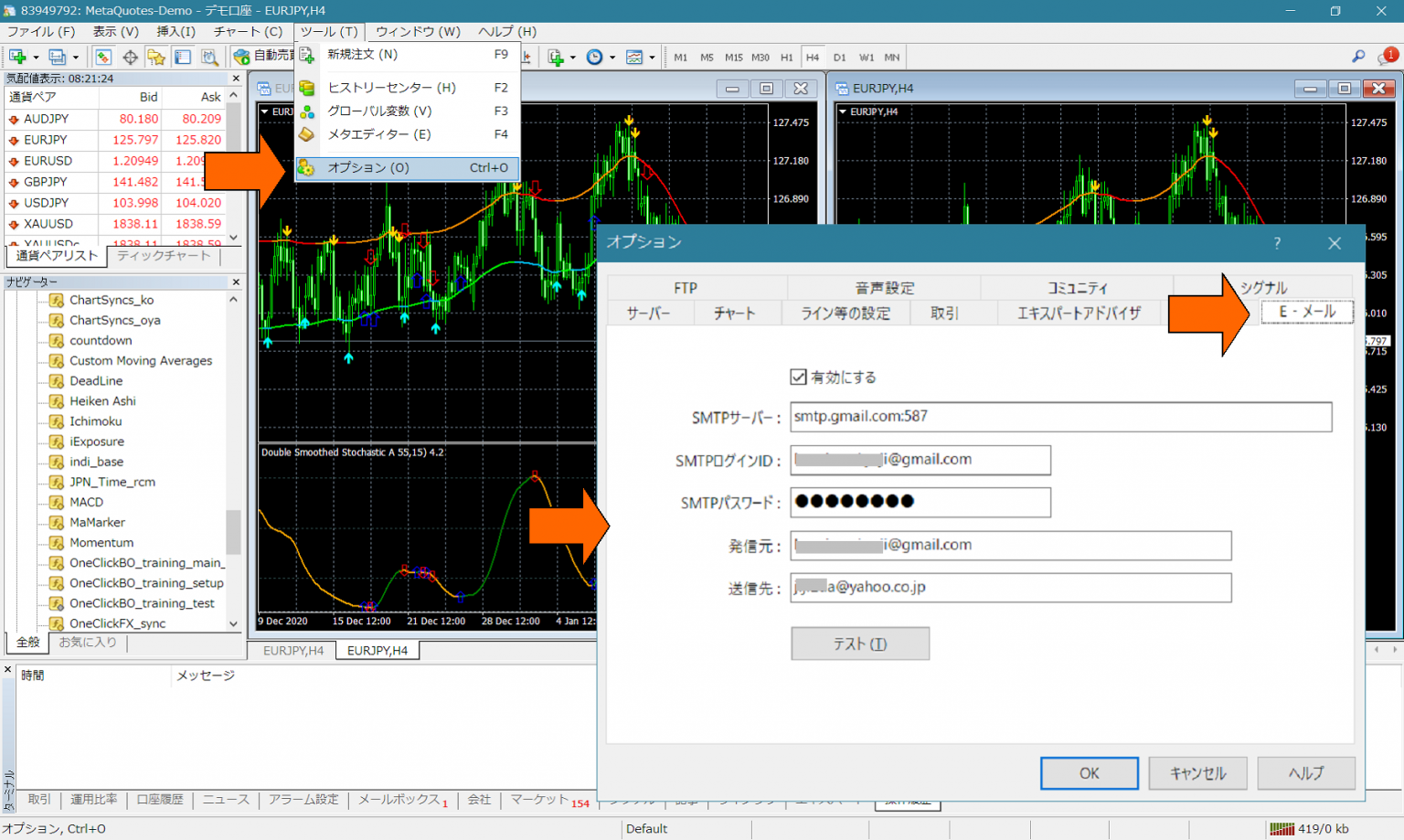Click the Navigator panel vertical scrollbar thumb
Viewport: 1404px width, 840px height.
point(233,531)
